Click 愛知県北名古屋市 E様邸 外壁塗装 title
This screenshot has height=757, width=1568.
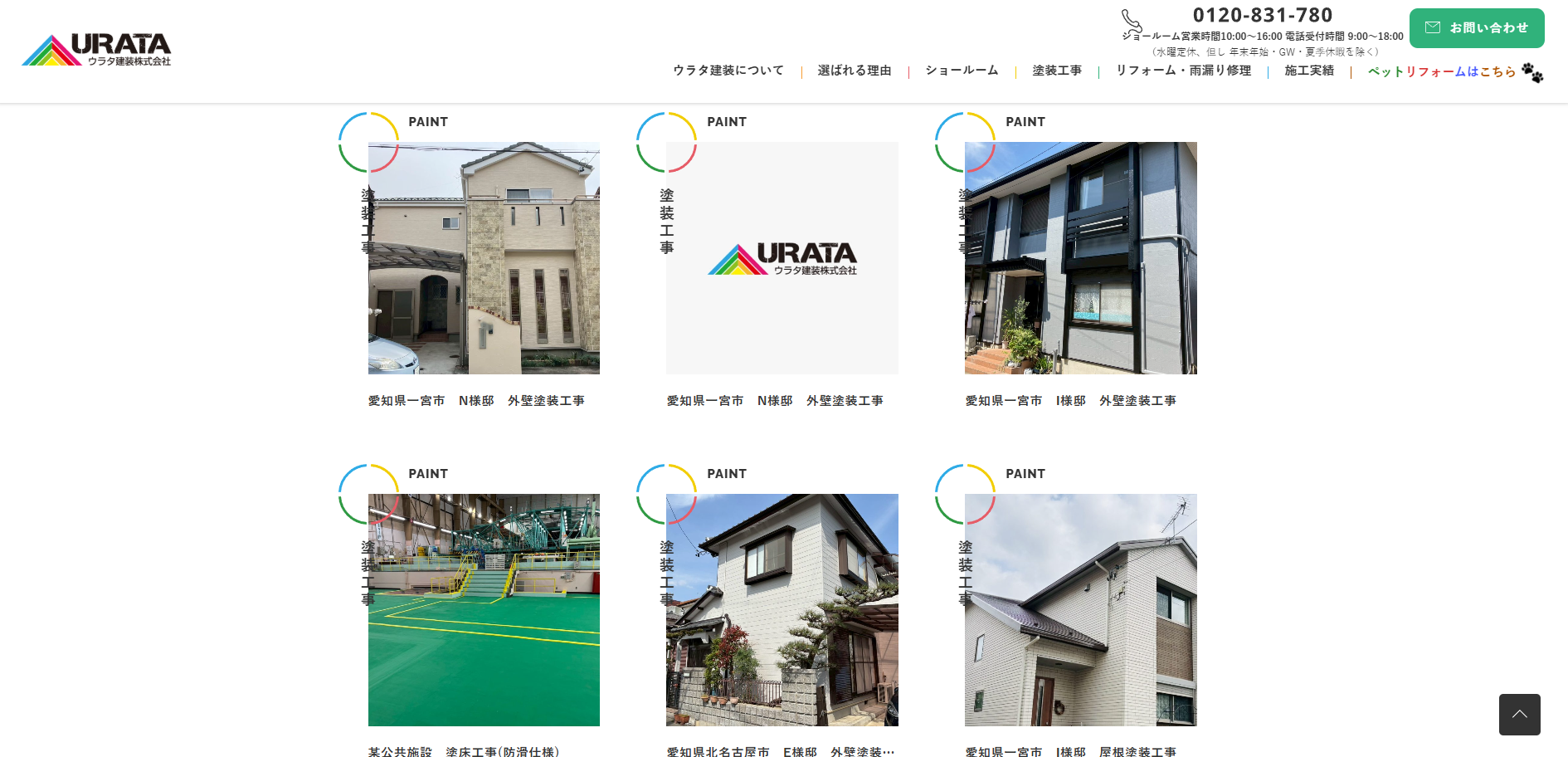point(781,751)
